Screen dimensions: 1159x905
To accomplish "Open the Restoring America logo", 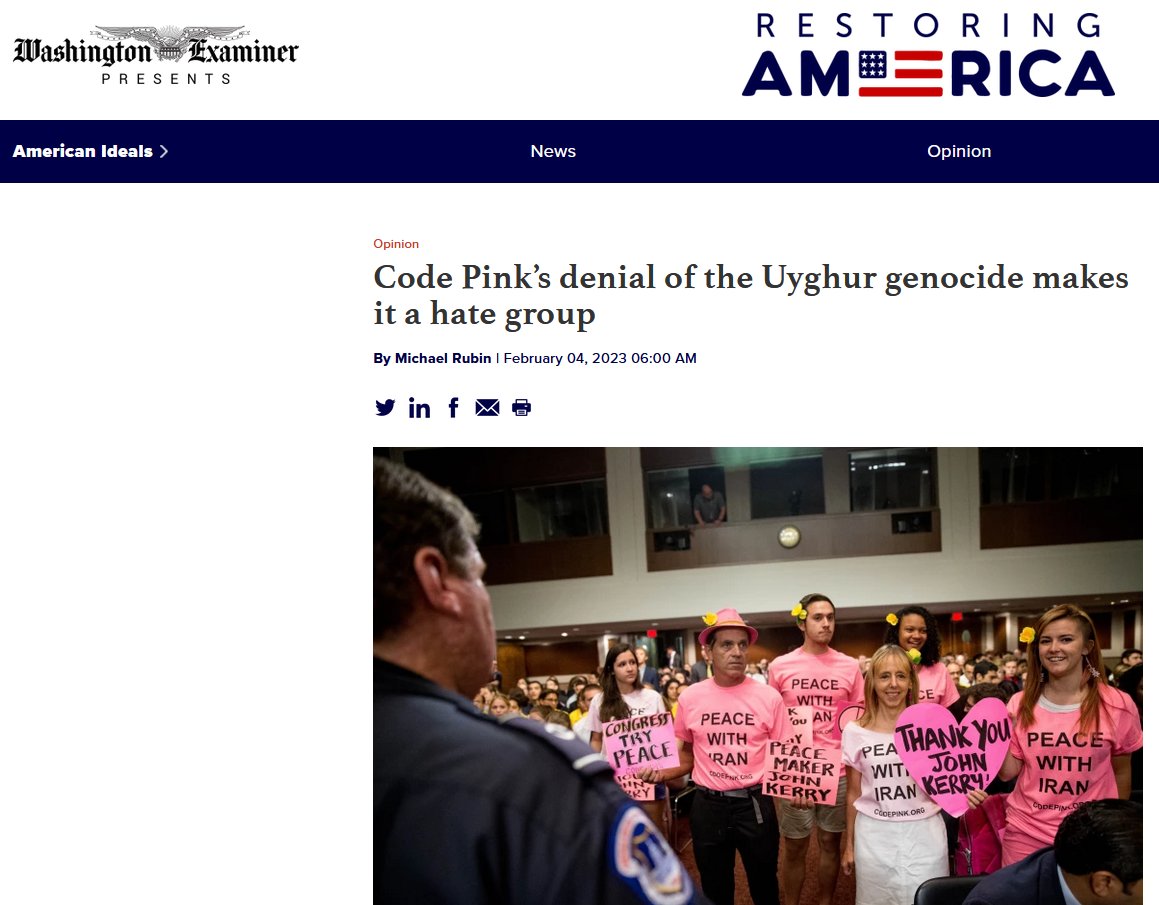I will (x=928, y=55).
